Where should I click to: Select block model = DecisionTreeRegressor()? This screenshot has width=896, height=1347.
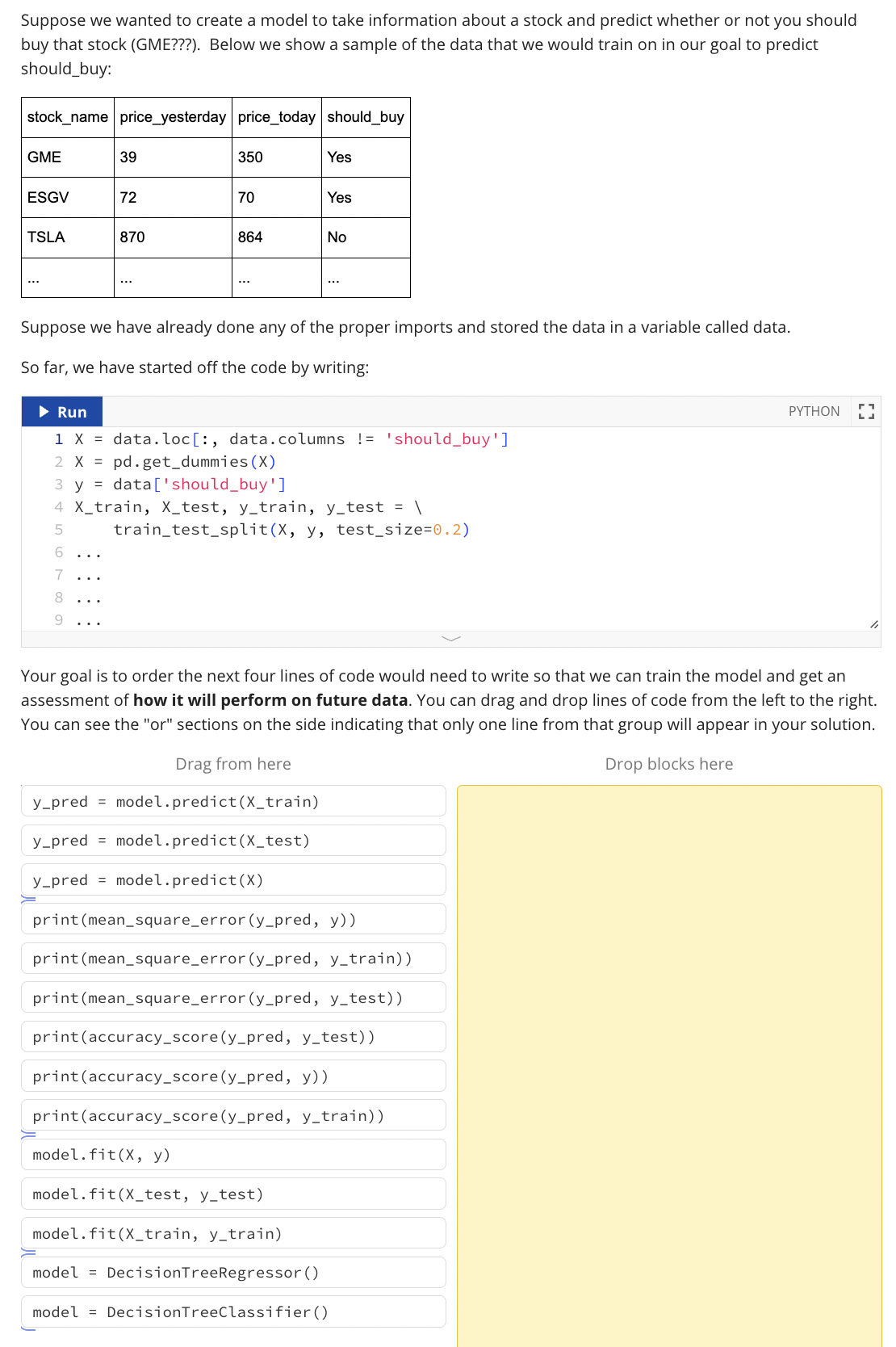[x=233, y=1273]
